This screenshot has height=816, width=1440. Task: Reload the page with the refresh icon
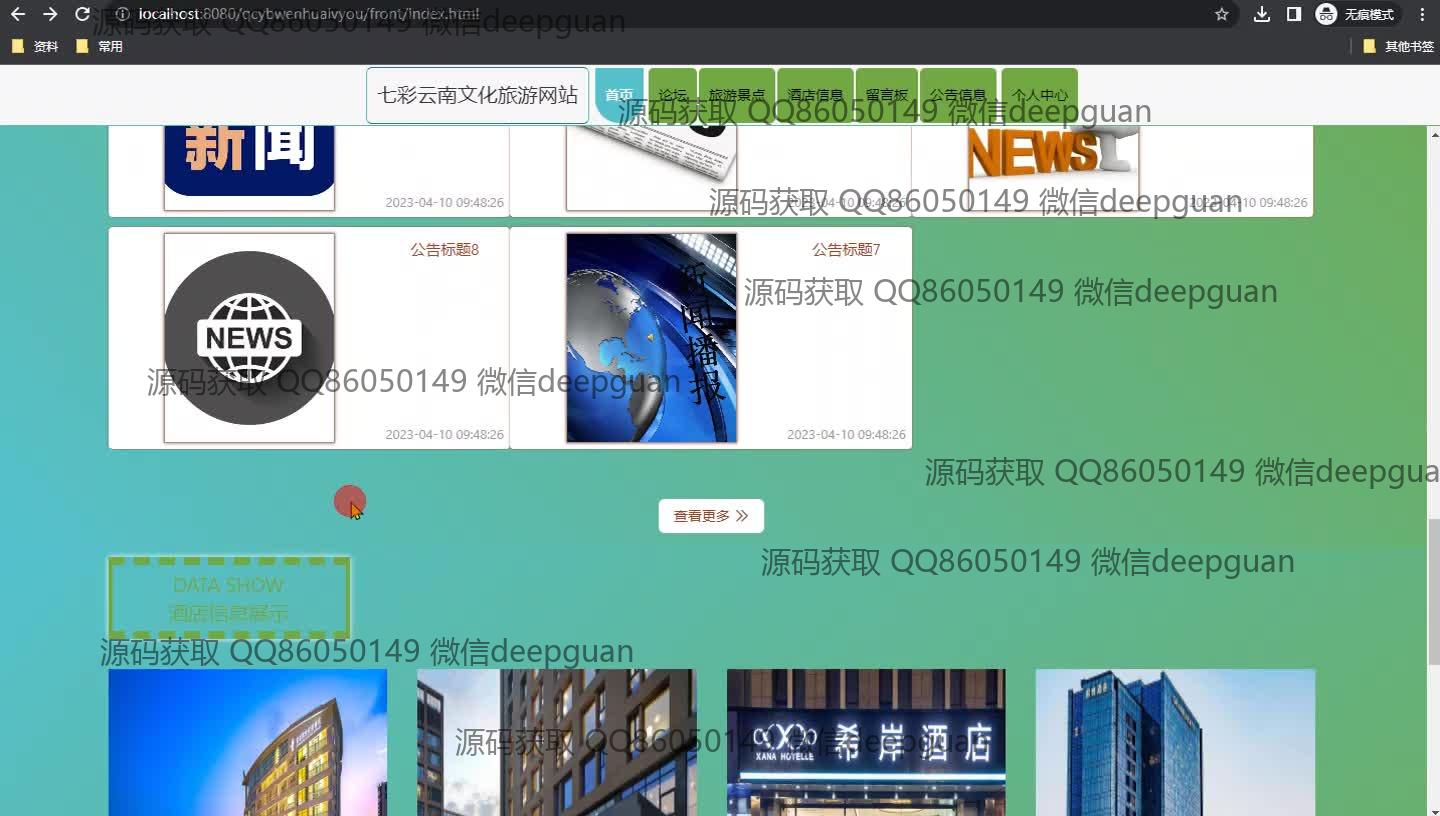pos(83,14)
